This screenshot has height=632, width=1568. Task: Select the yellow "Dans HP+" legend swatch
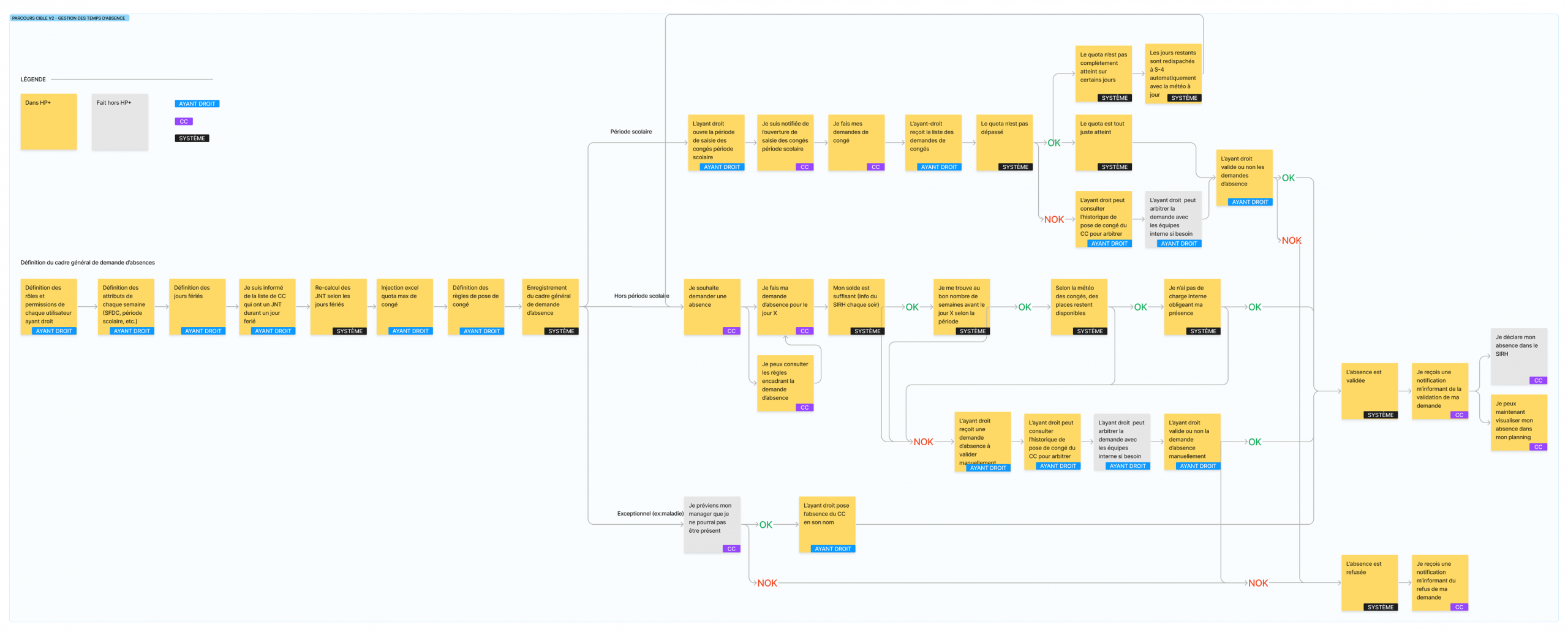click(47, 121)
